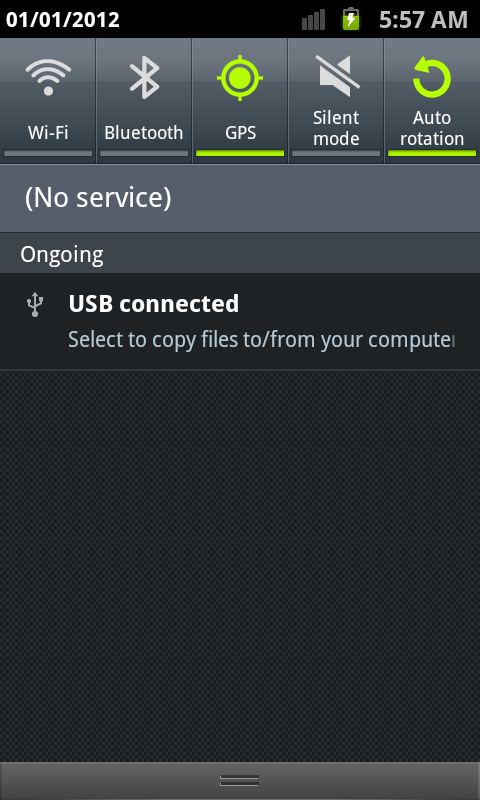This screenshot has height=800, width=480.
Task: Tap the green Auto rotation arrow icon
Action: pos(432,77)
